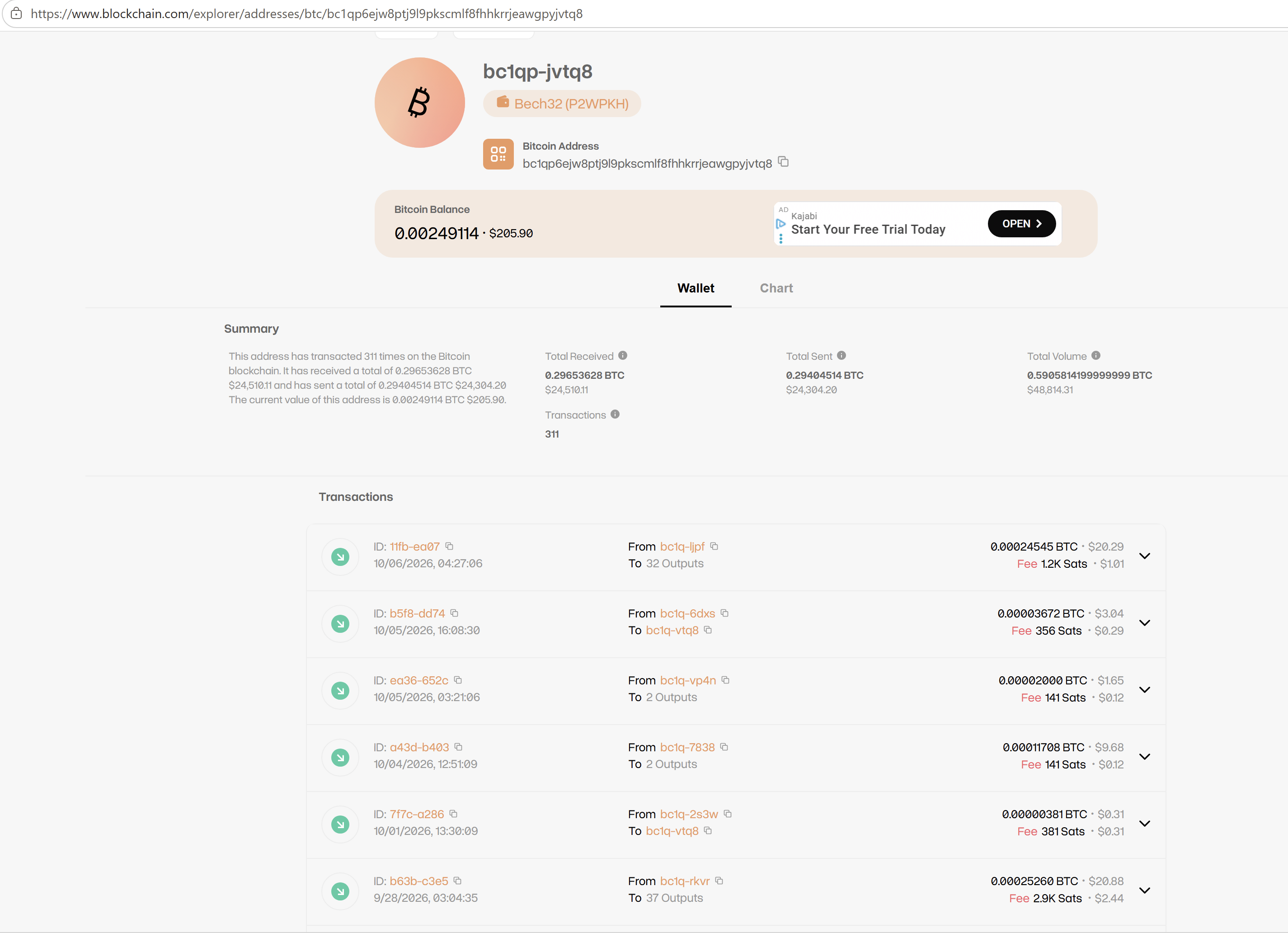The width and height of the screenshot is (1288, 933).
Task: Expand transaction ea36-652c details
Action: pos(1145,690)
